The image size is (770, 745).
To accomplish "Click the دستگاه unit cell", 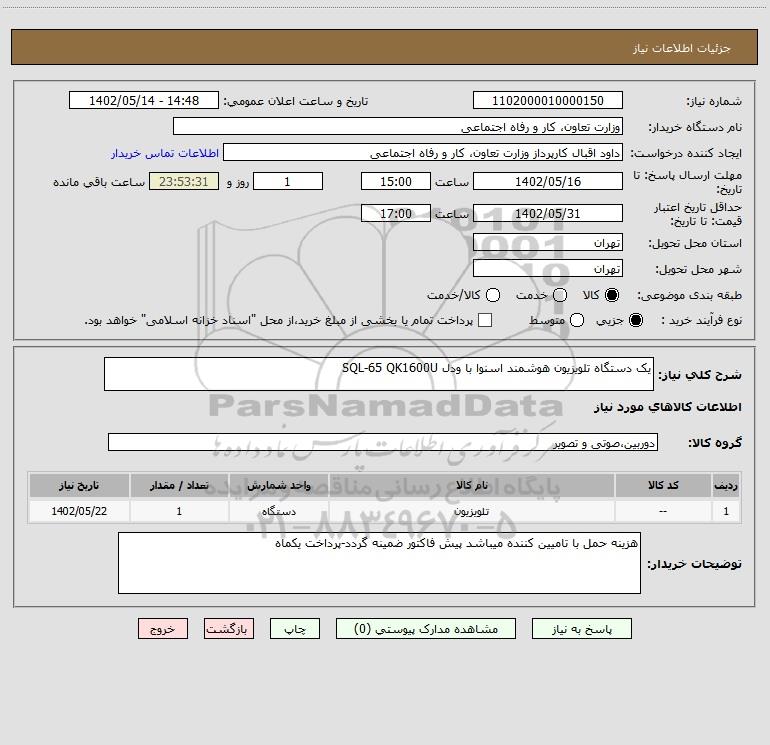I will [x=278, y=511].
